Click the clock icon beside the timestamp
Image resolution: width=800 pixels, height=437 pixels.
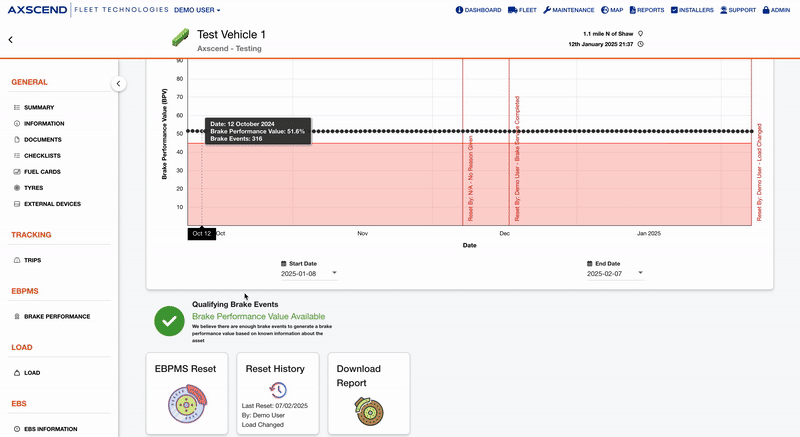(x=640, y=44)
